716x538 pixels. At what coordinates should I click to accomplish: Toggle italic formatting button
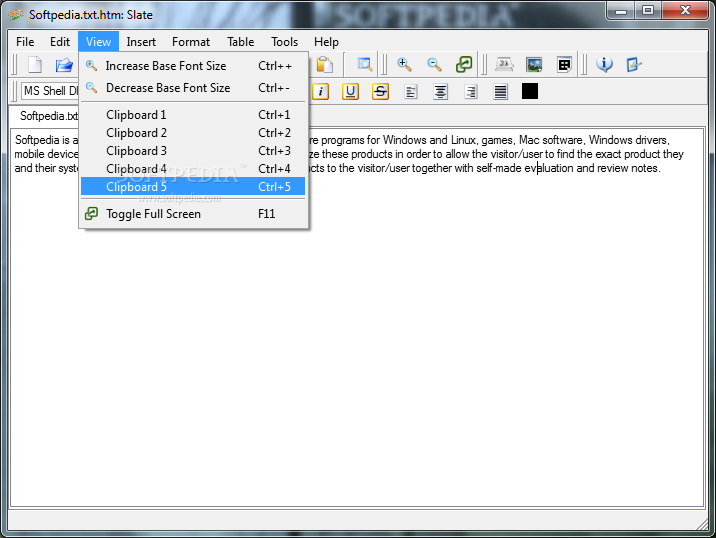[321, 92]
